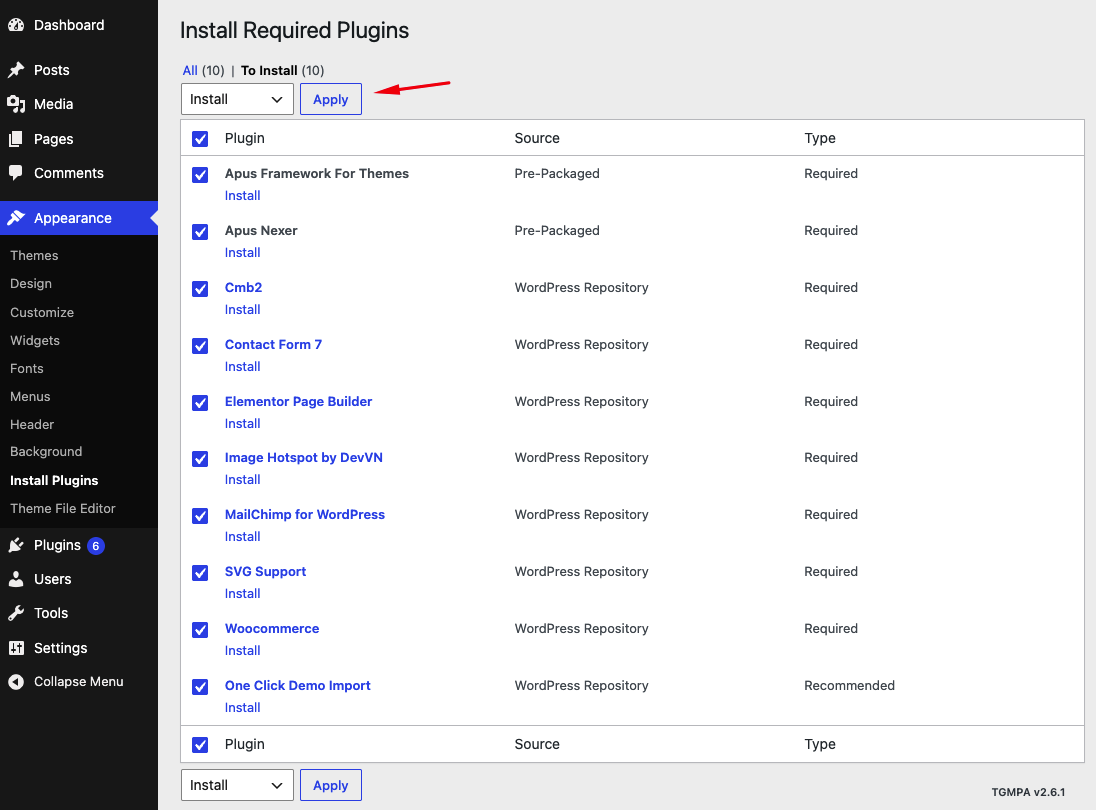The height and width of the screenshot is (810, 1096).
Task: Select the All (10) filter tab
Action: 203,71
